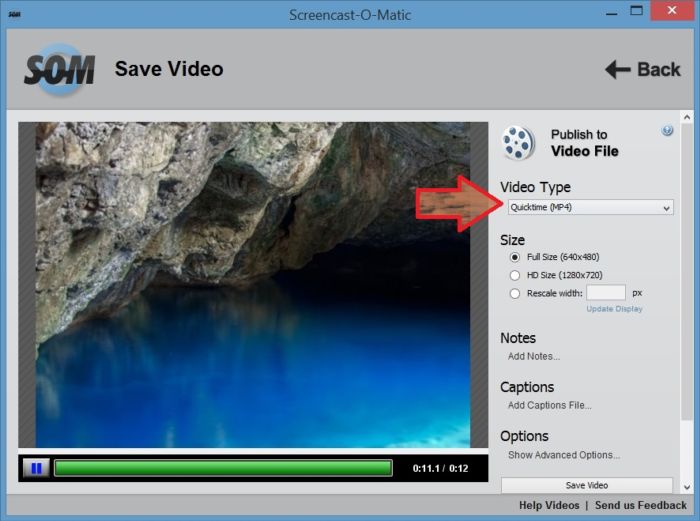Viewport: 700px width, 521px height.
Task: Click the 0:11.1 / 0:12 time display
Action: pyautogui.click(x=440, y=468)
